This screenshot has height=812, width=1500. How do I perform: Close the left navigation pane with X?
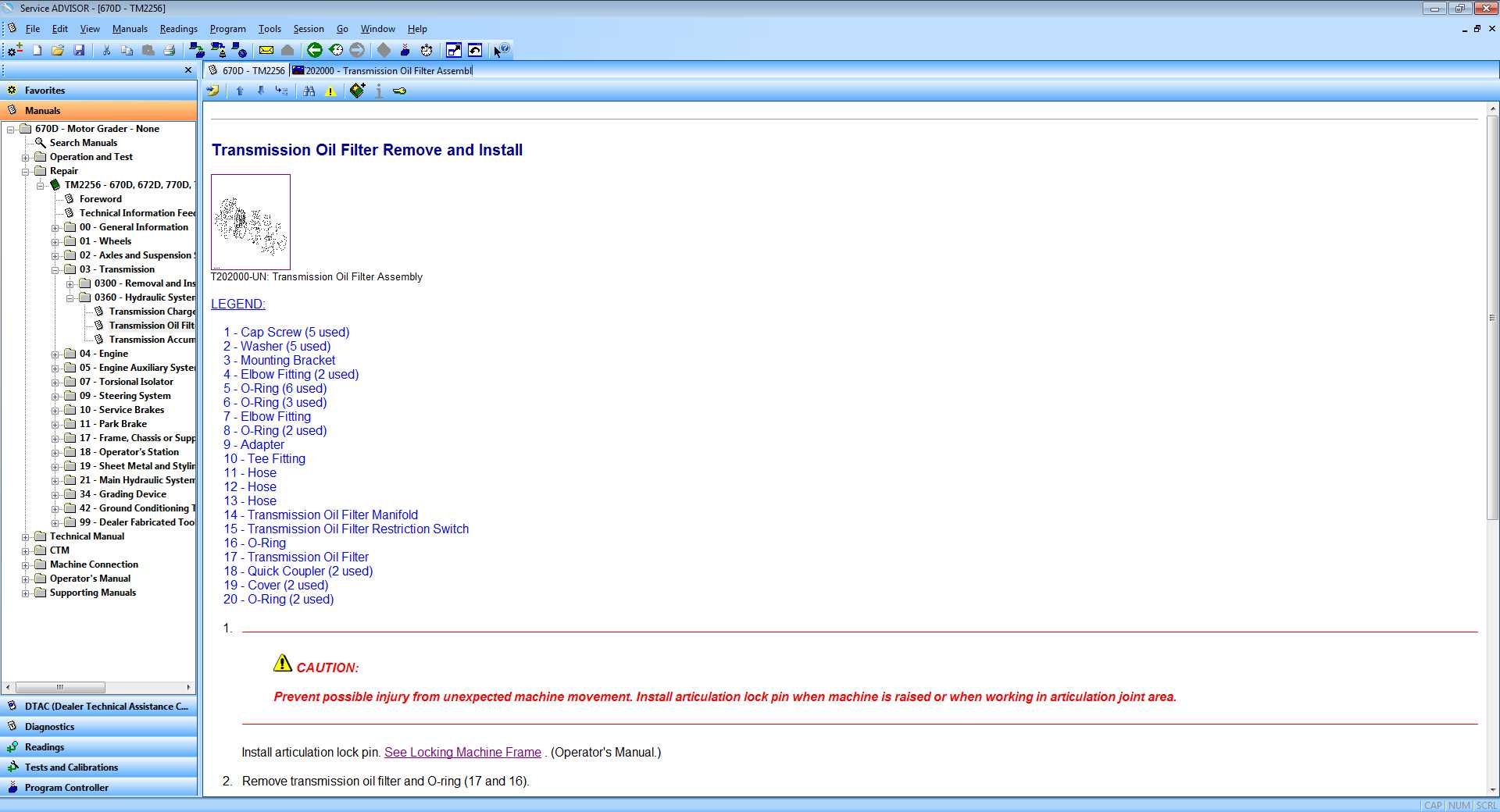pos(187,70)
